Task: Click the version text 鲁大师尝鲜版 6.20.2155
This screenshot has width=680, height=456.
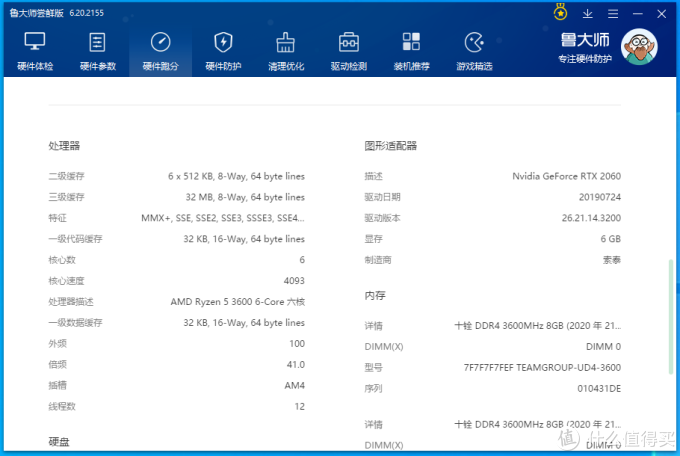Action: click(x=56, y=13)
